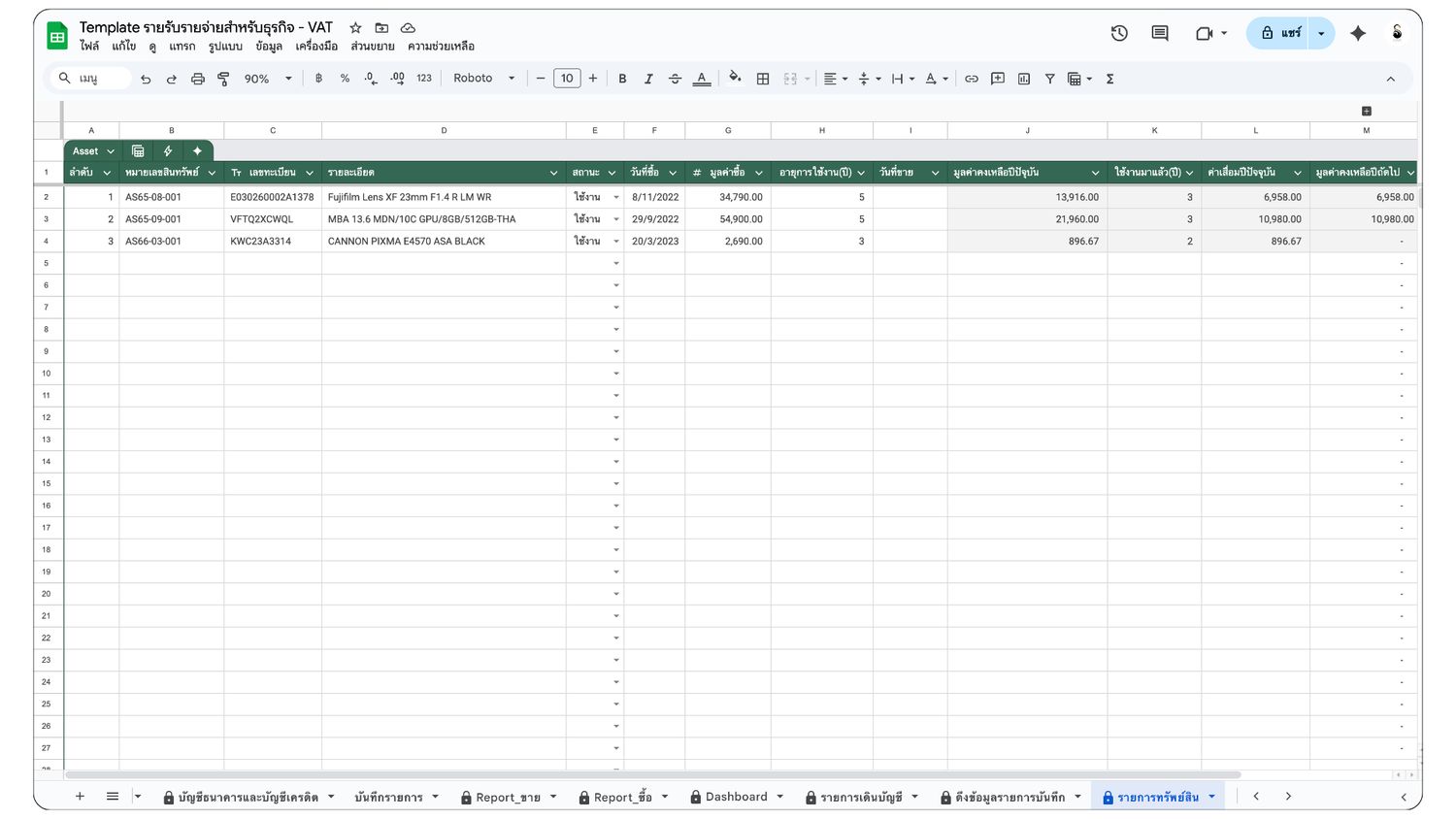Toggle italic formatting
The width and height of the screenshot is (1456, 819).
pos(648,79)
